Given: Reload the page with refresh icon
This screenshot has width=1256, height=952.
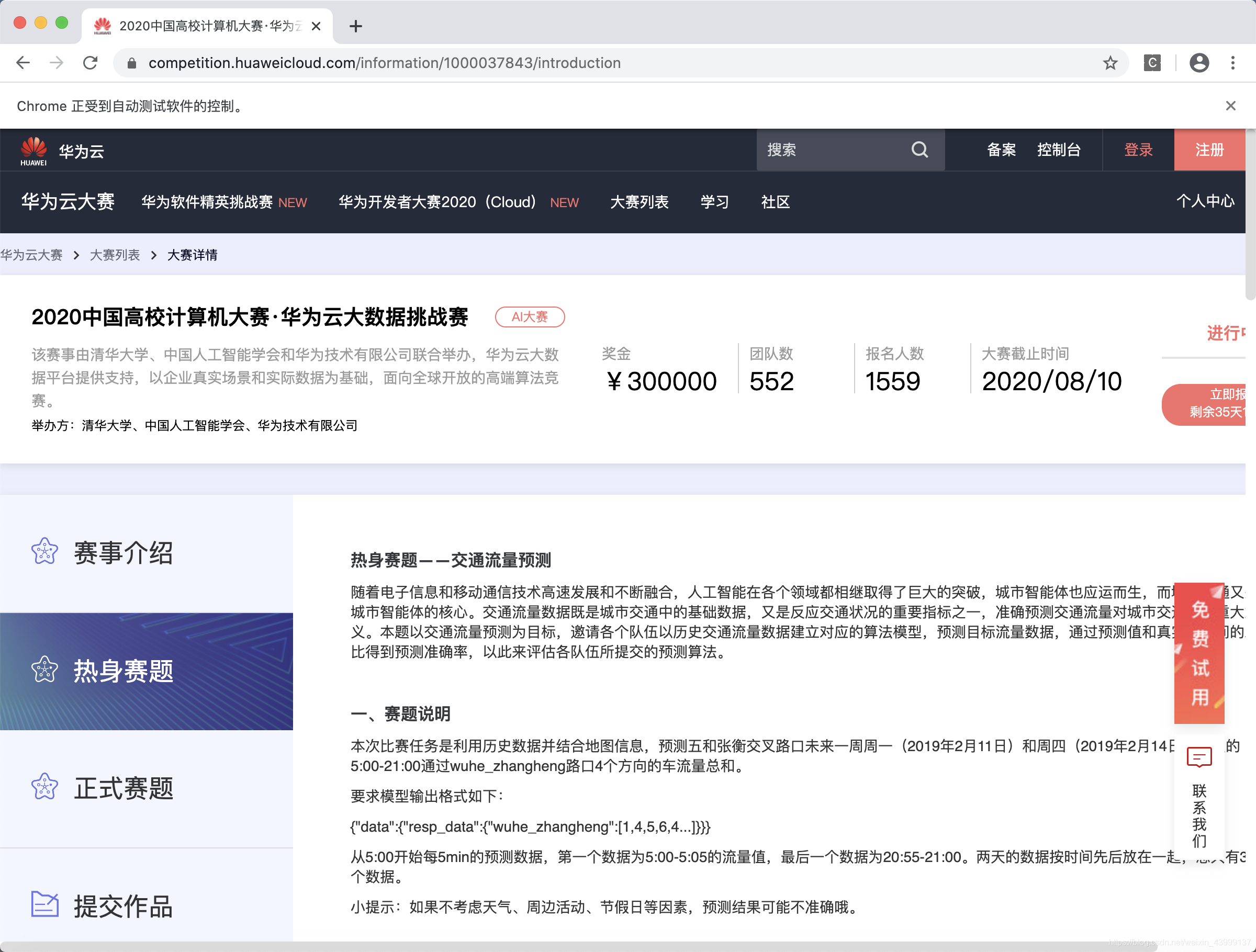Looking at the screenshot, I should (91, 62).
